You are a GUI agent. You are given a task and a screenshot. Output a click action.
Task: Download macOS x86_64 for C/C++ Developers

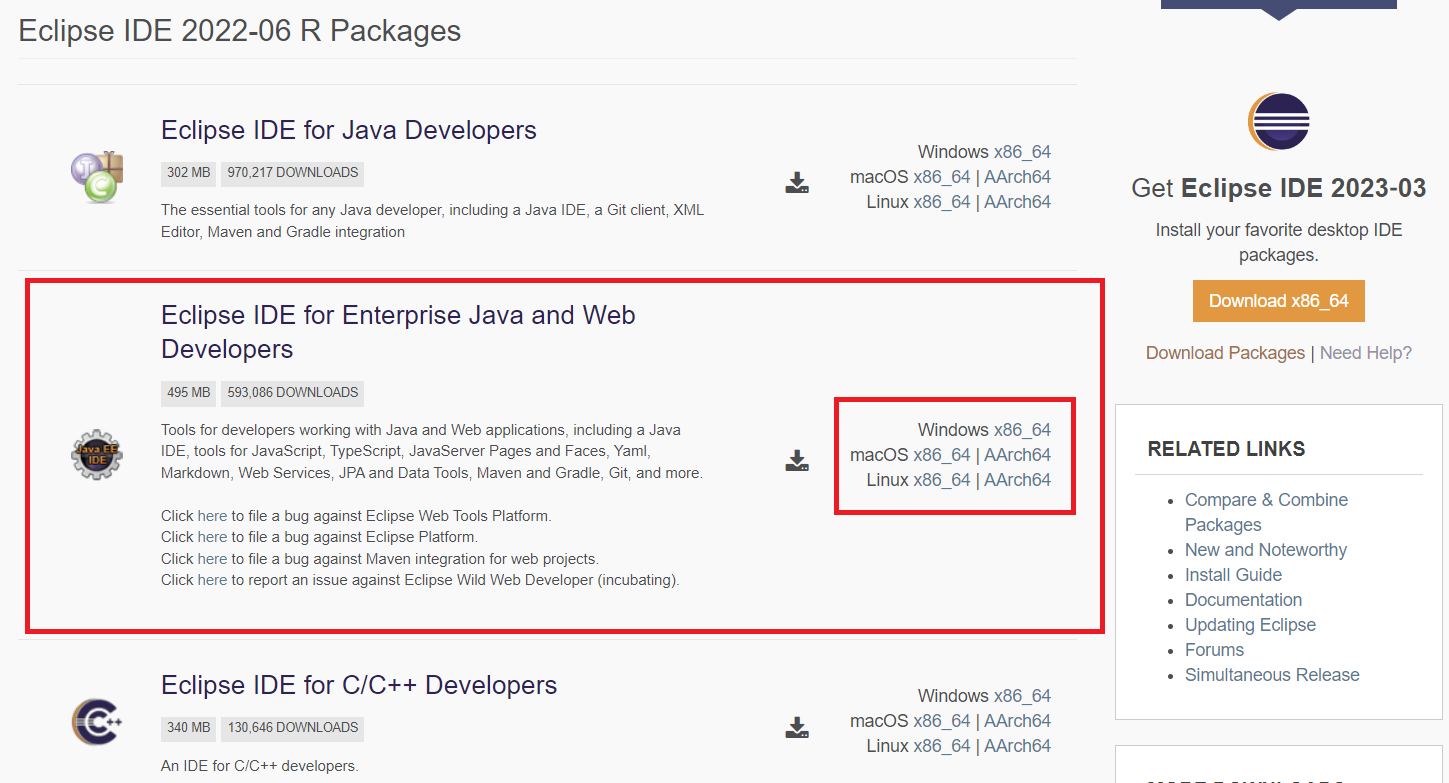coord(942,721)
